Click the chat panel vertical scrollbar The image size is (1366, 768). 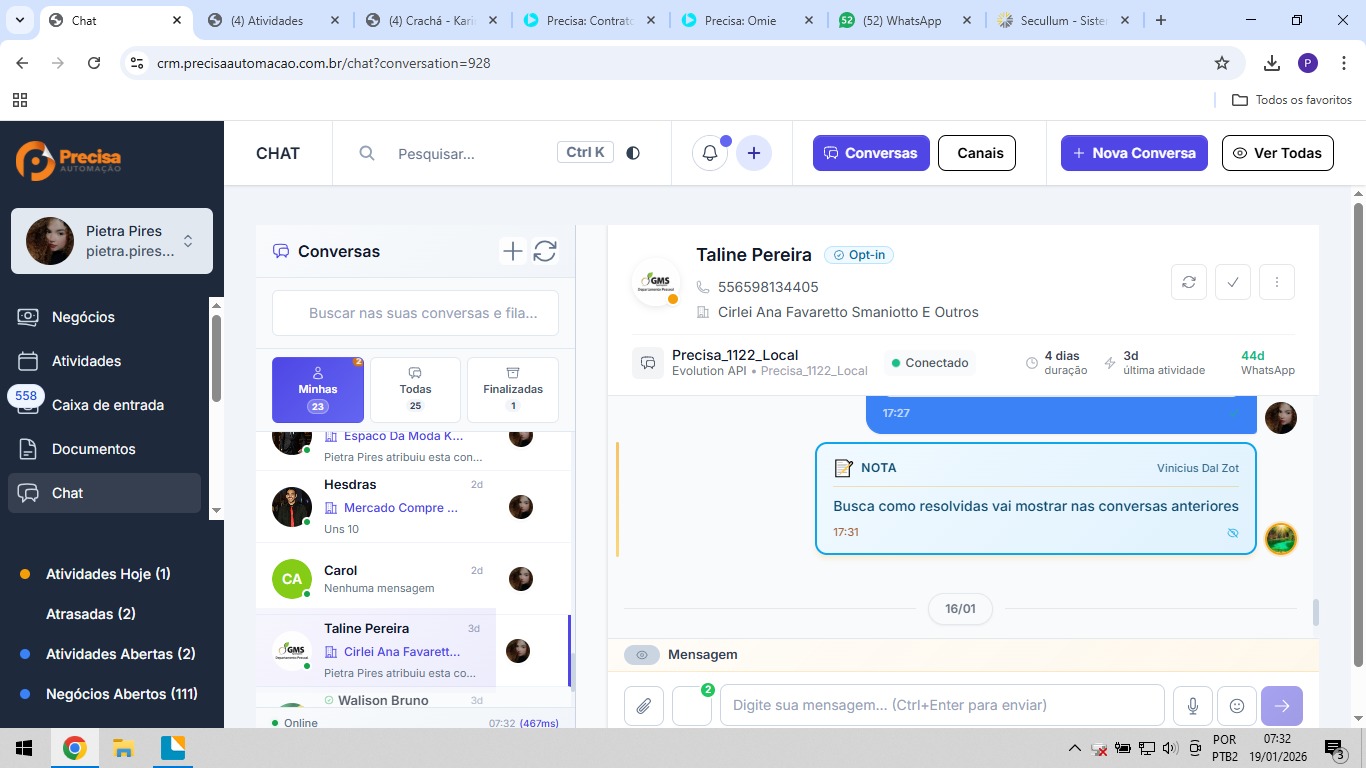(1316, 612)
